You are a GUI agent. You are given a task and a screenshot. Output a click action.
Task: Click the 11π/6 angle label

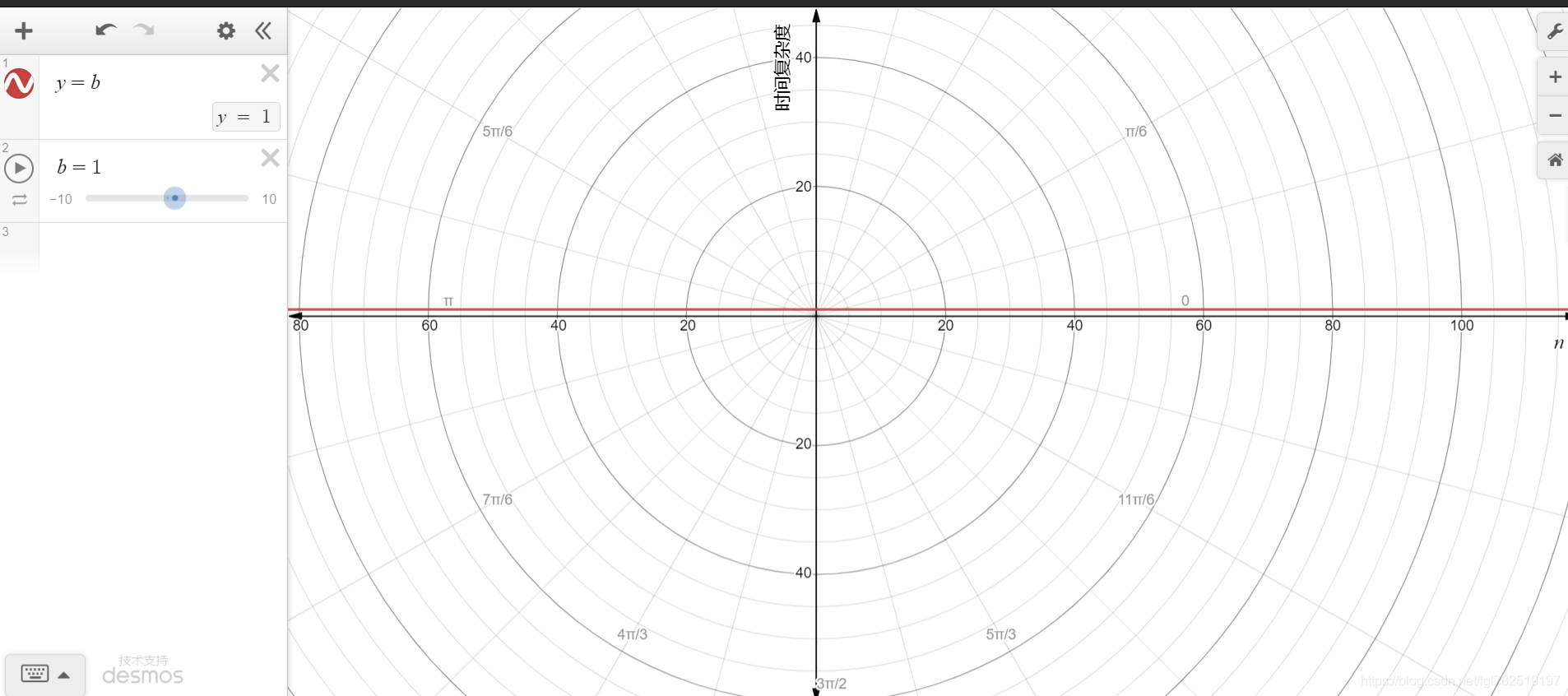coord(1136,499)
